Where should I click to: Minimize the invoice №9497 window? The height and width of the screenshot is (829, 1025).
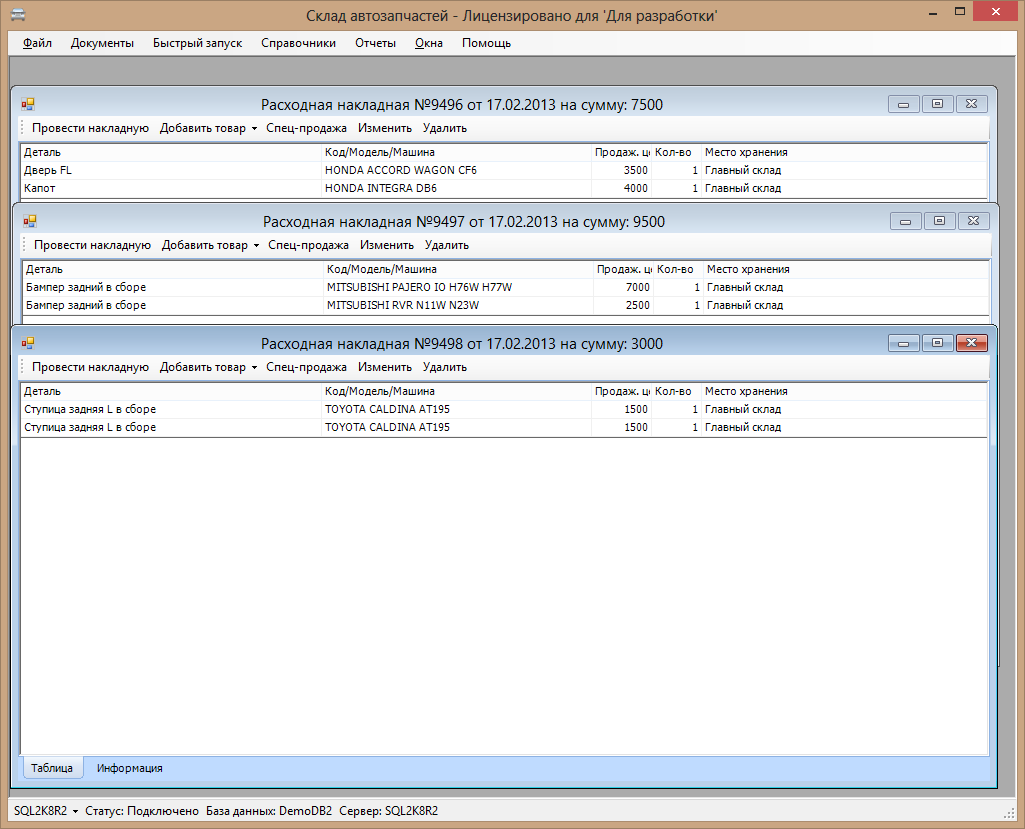[x=905, y=221]
